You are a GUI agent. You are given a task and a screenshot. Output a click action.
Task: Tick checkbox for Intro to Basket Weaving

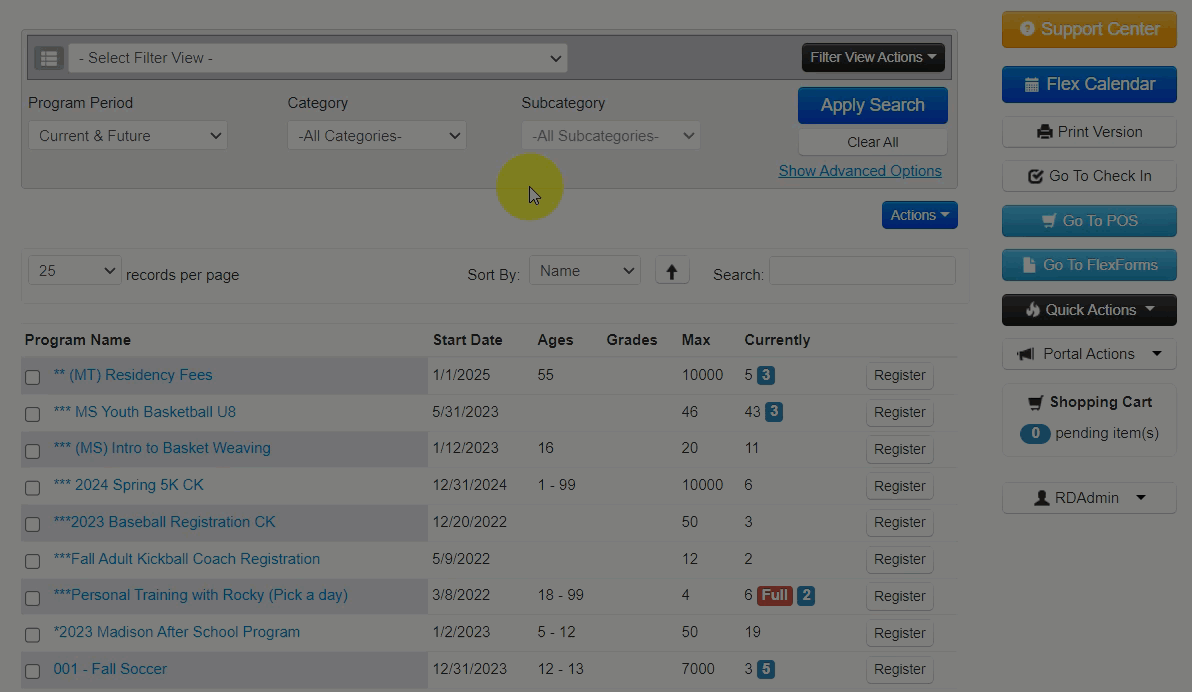point(33,451)
